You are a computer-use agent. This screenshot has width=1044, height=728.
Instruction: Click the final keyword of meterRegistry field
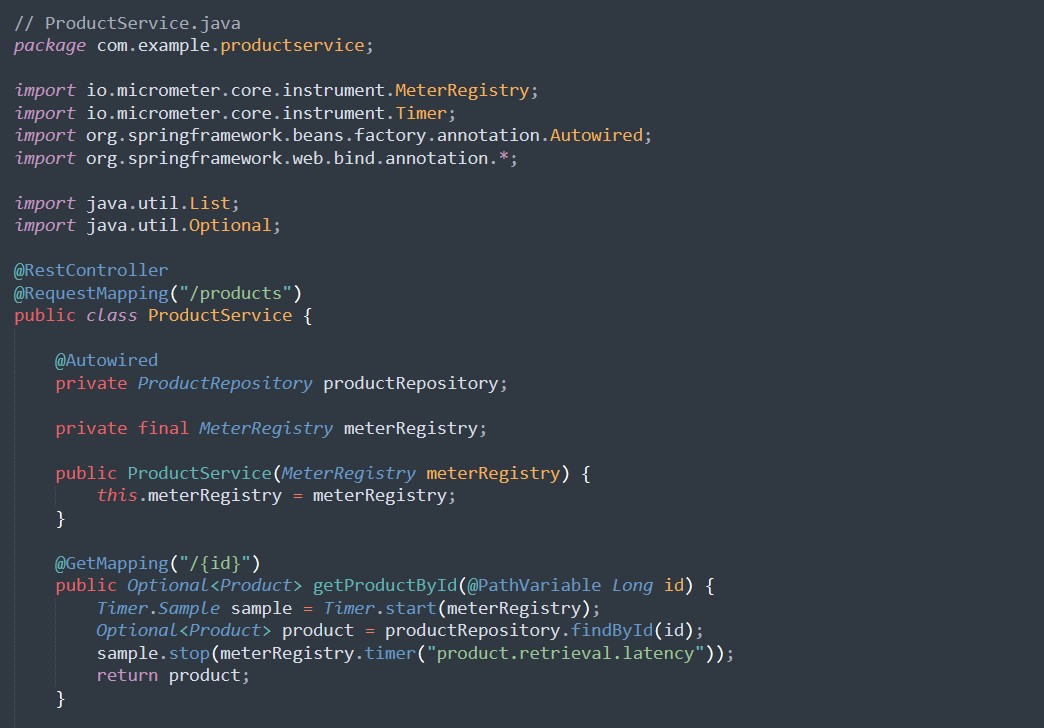pos(163,428)
